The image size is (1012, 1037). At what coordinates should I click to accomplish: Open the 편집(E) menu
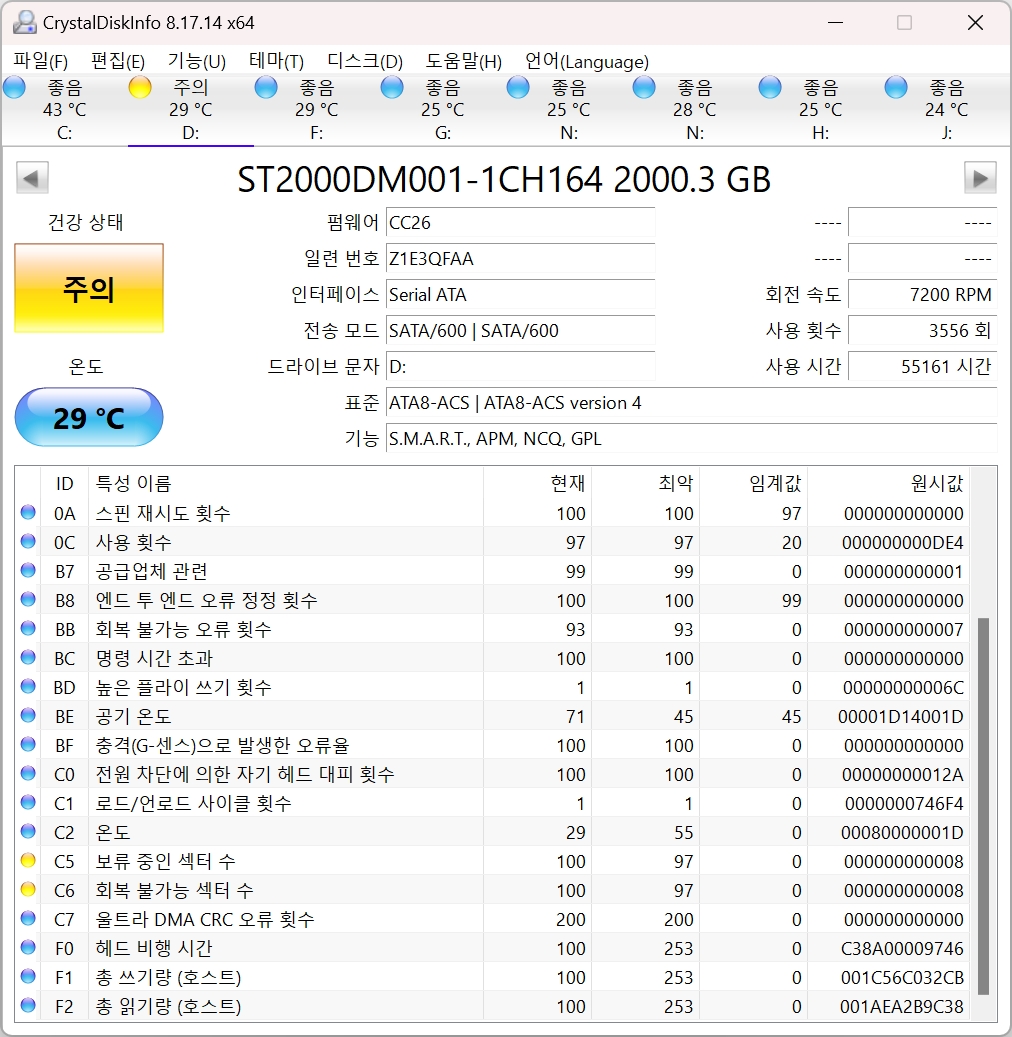coord(118,62)
